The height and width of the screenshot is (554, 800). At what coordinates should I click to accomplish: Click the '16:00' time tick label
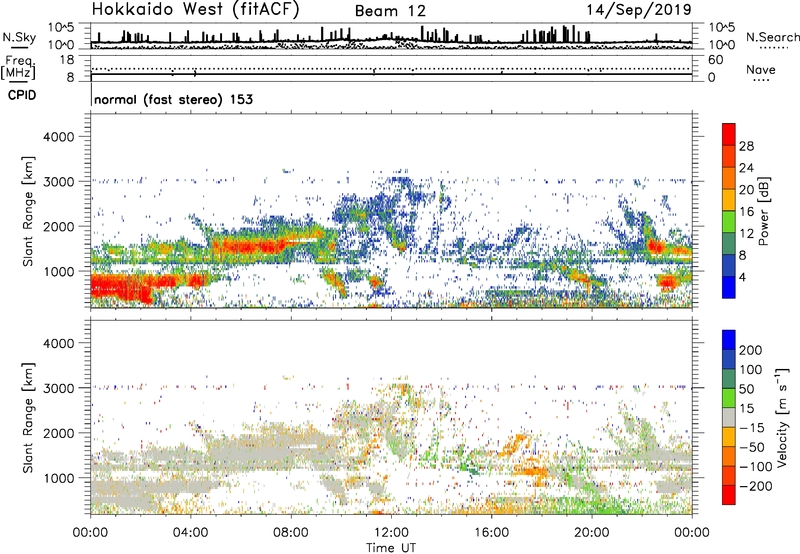point(491,533)
